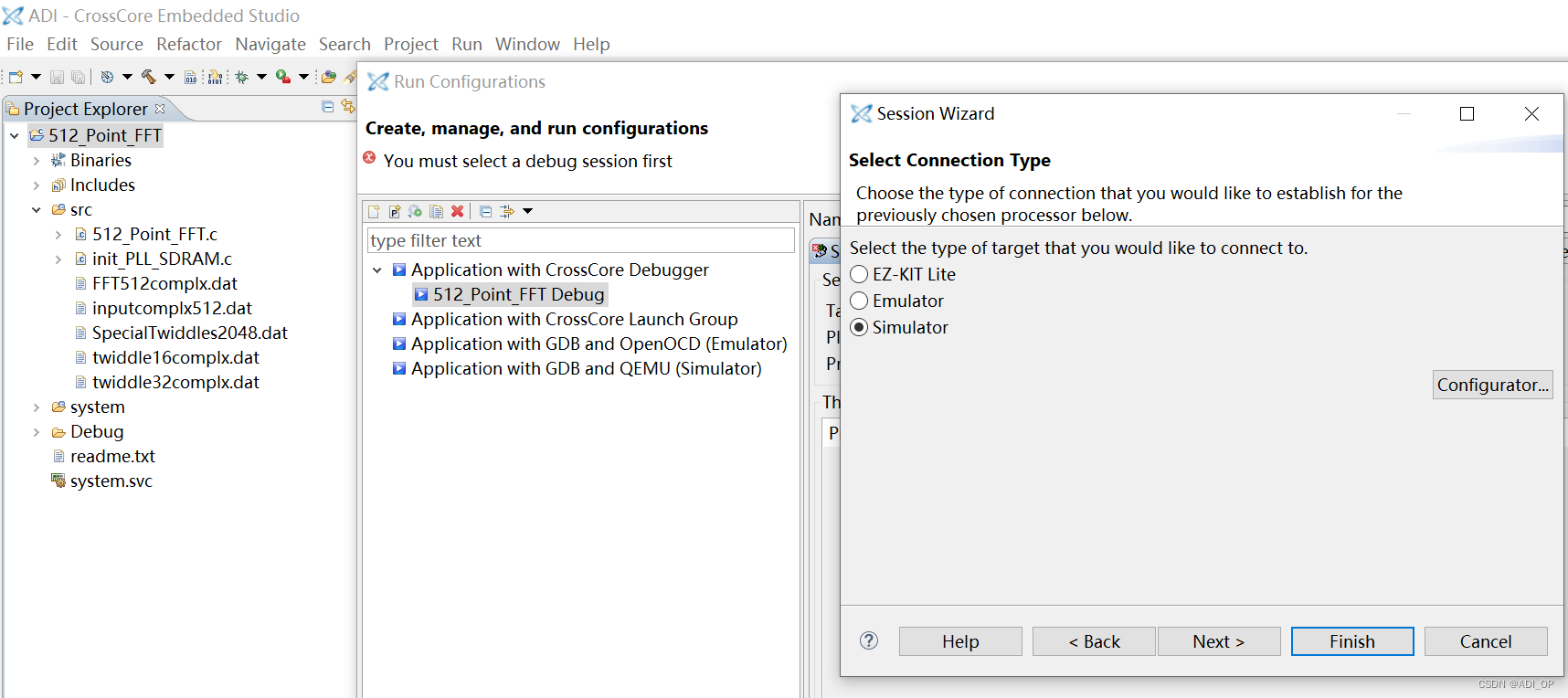Click the < Back button
Viewport: 1568px width, 698px height.
(1094, 641)
